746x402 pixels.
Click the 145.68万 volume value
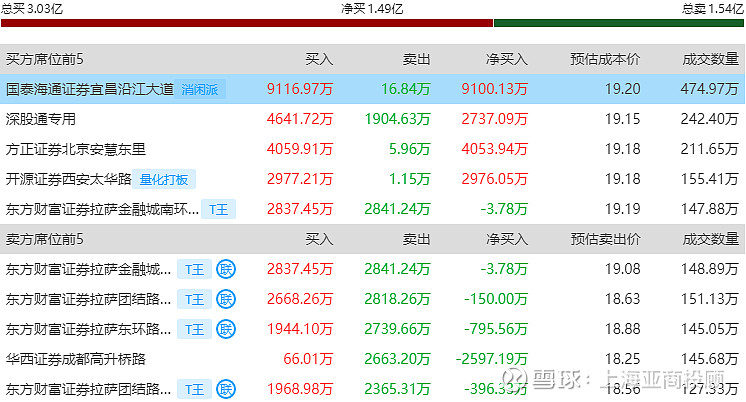pos(709,359)
